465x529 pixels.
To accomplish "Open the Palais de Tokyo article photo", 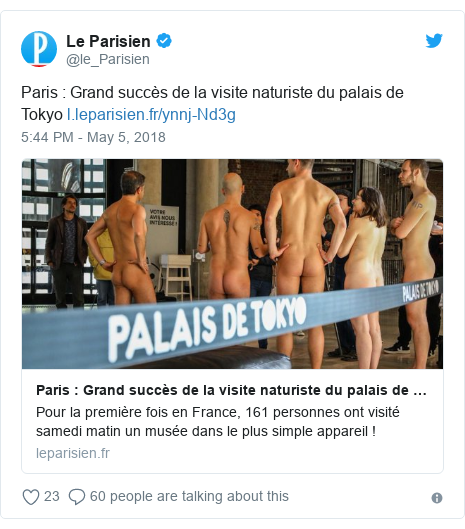I will coord(232,264).
